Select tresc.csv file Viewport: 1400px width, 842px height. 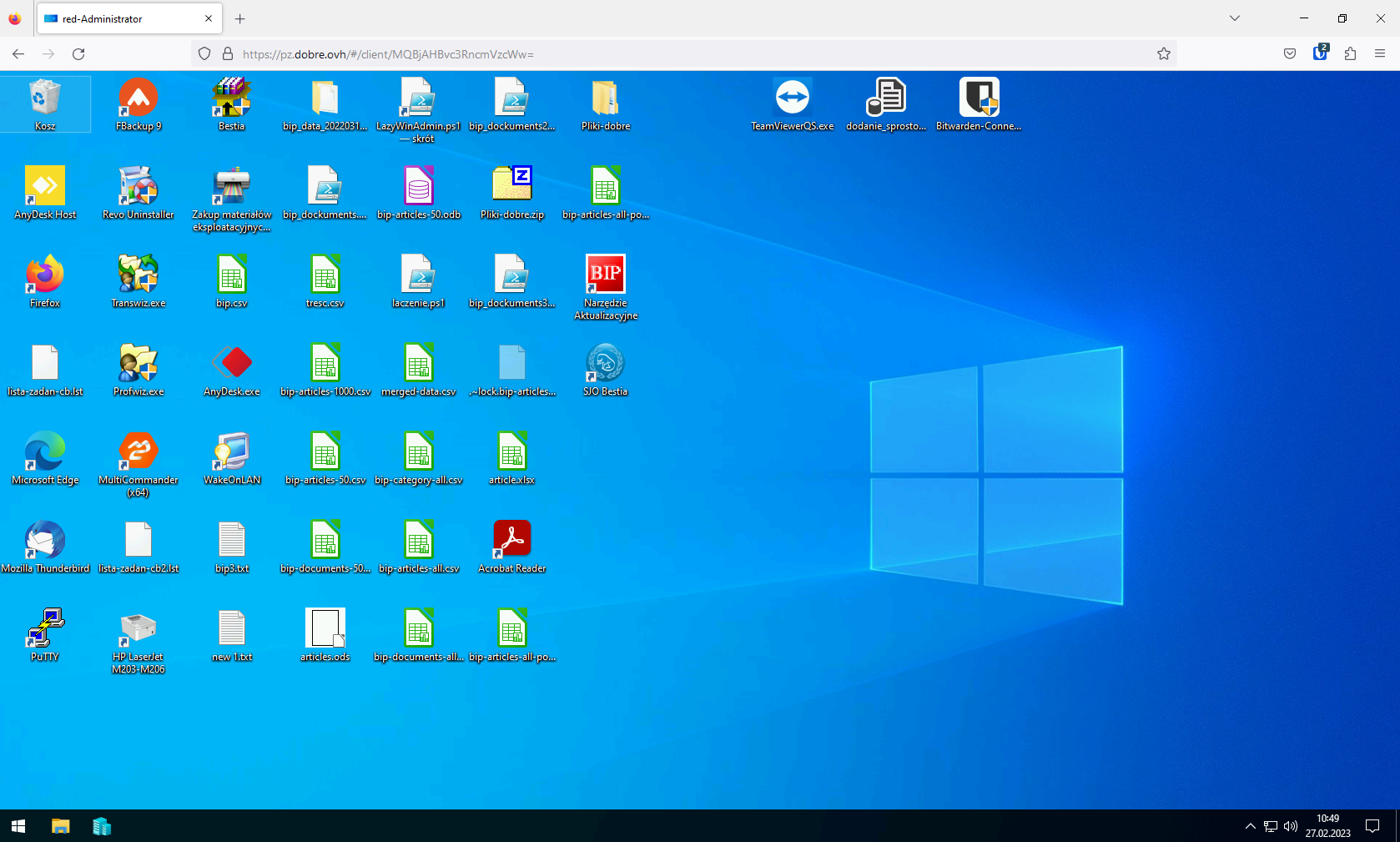pos(325,281)
